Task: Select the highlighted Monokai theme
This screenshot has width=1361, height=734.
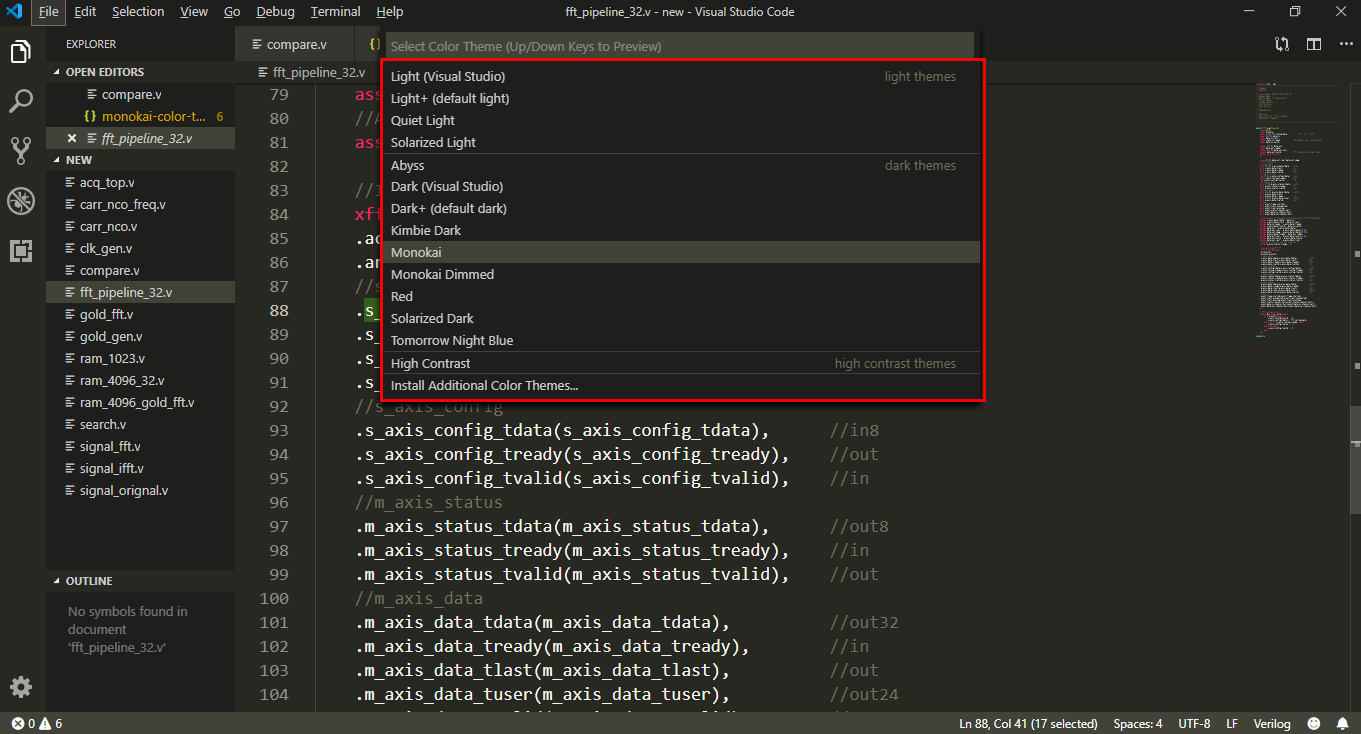Action: 680,252
